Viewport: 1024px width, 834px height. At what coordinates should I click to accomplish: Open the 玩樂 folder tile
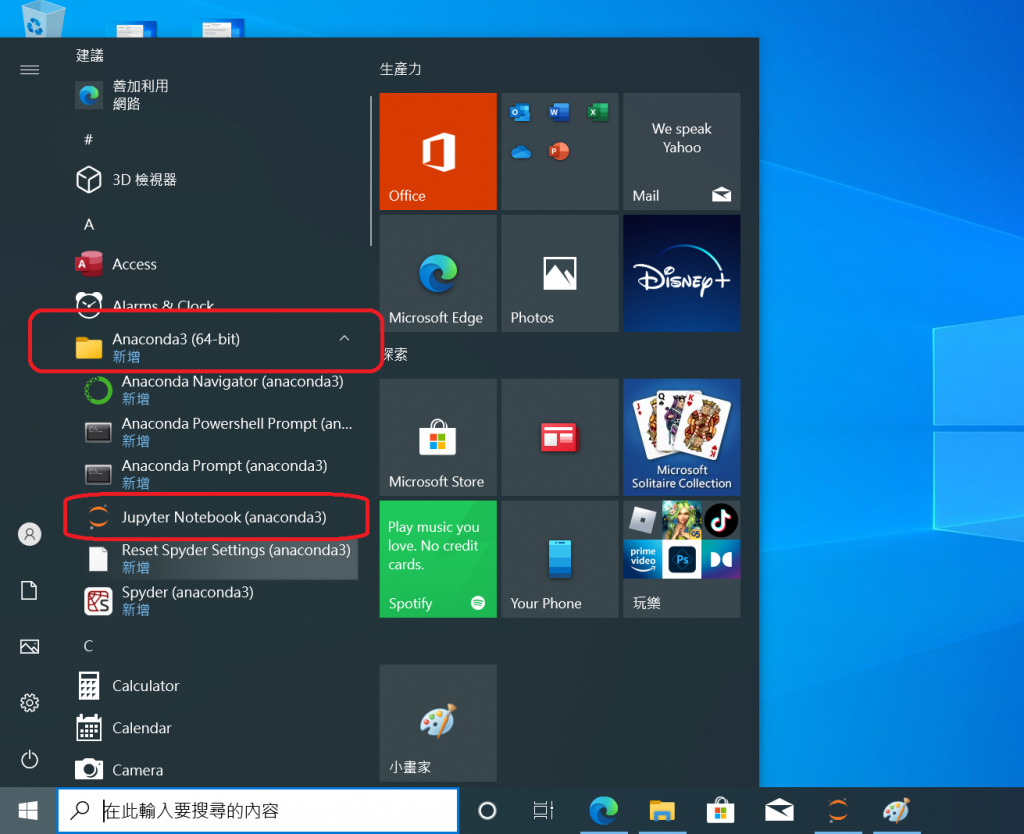point(681,559)
